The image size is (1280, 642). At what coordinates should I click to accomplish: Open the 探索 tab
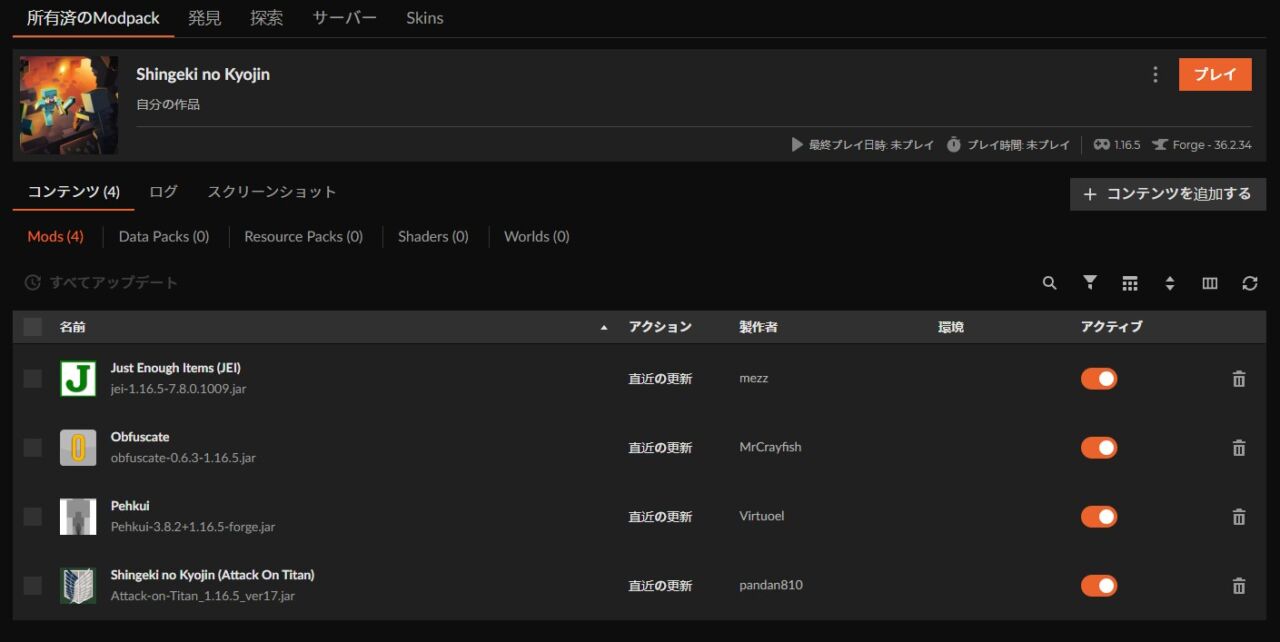click(267, 18)
